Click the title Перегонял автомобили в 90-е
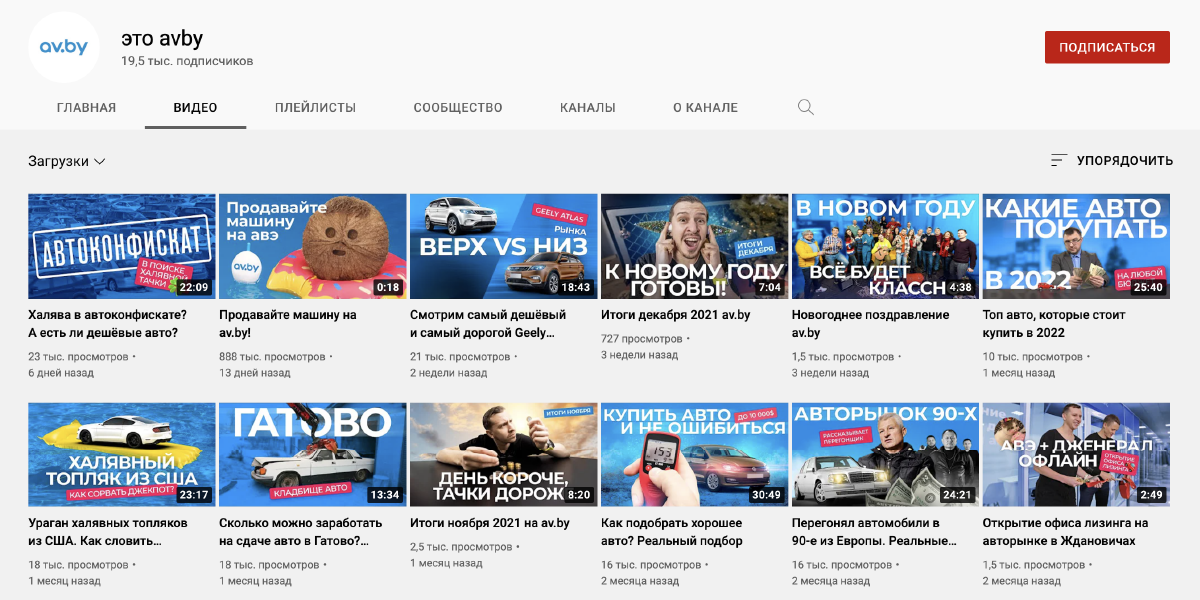Viewport: 1200px width, 600px height. 874,532
